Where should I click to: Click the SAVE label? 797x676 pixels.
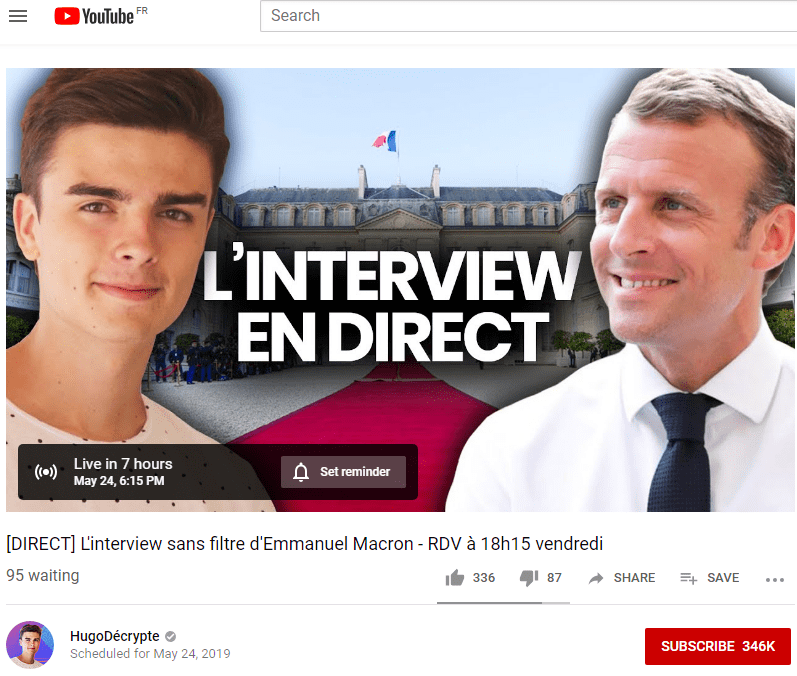723,578
